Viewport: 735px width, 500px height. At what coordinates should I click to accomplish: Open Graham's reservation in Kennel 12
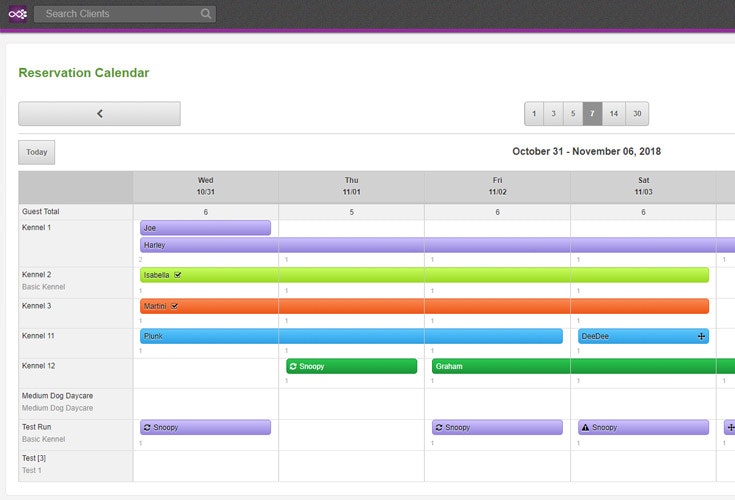[584, 366]
